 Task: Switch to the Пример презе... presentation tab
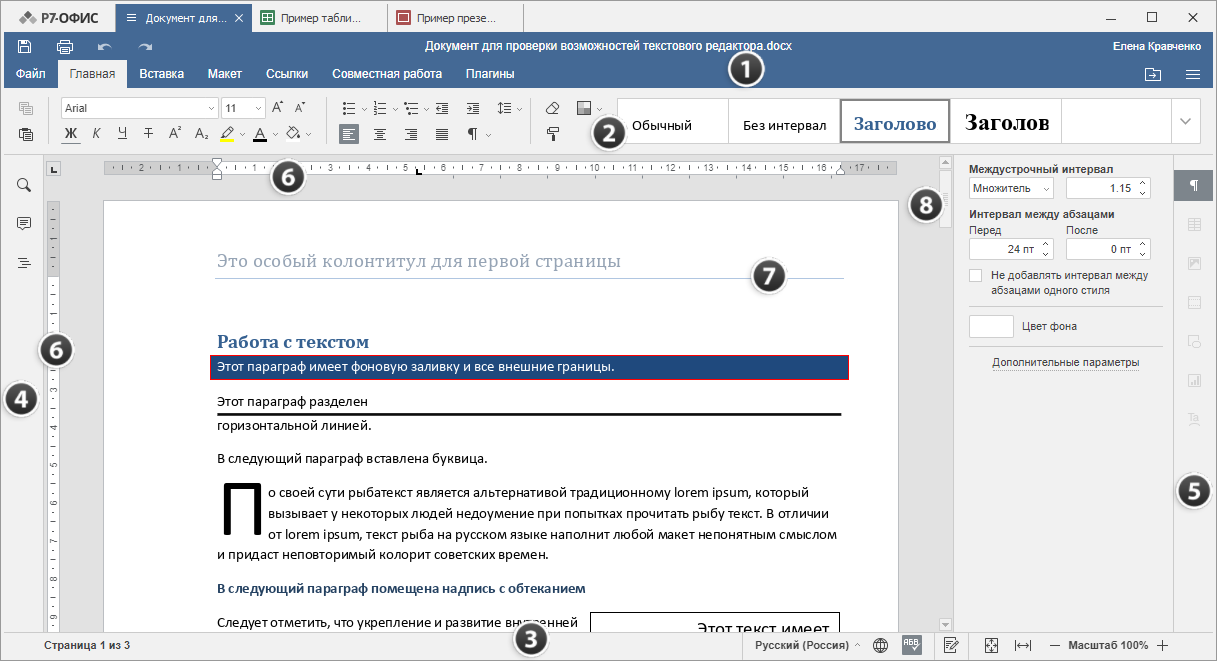coord(455,18)
